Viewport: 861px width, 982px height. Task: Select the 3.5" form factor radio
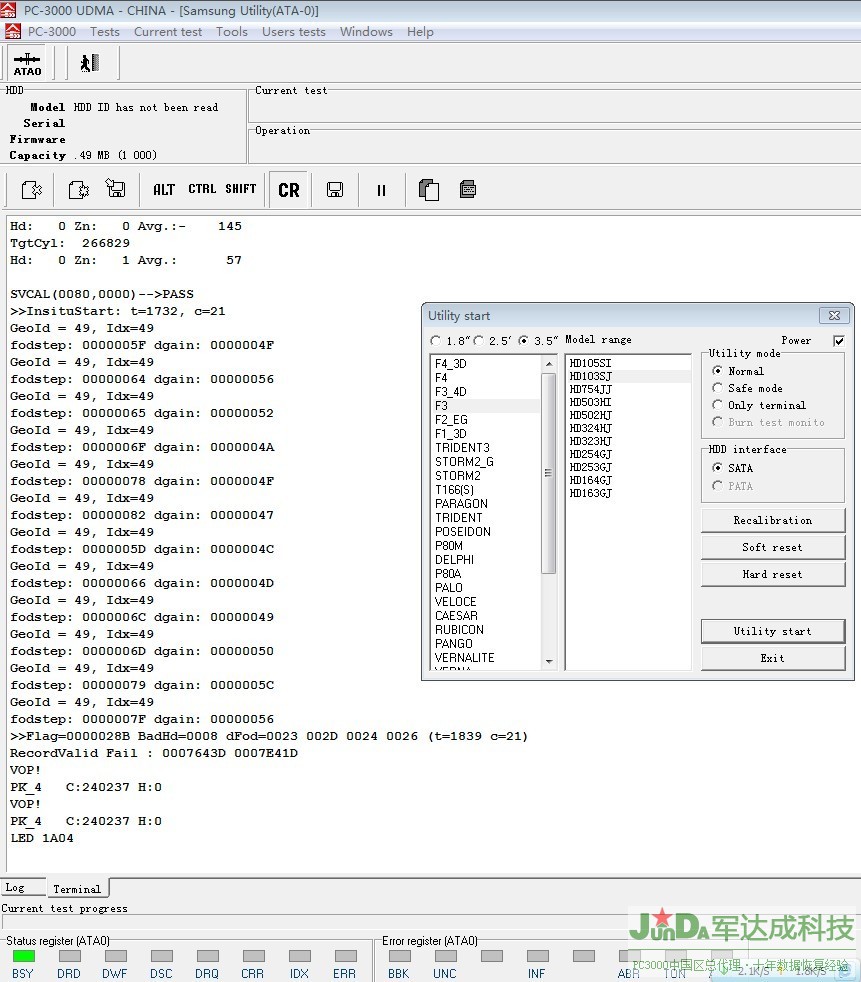click(x=523, y=341)
